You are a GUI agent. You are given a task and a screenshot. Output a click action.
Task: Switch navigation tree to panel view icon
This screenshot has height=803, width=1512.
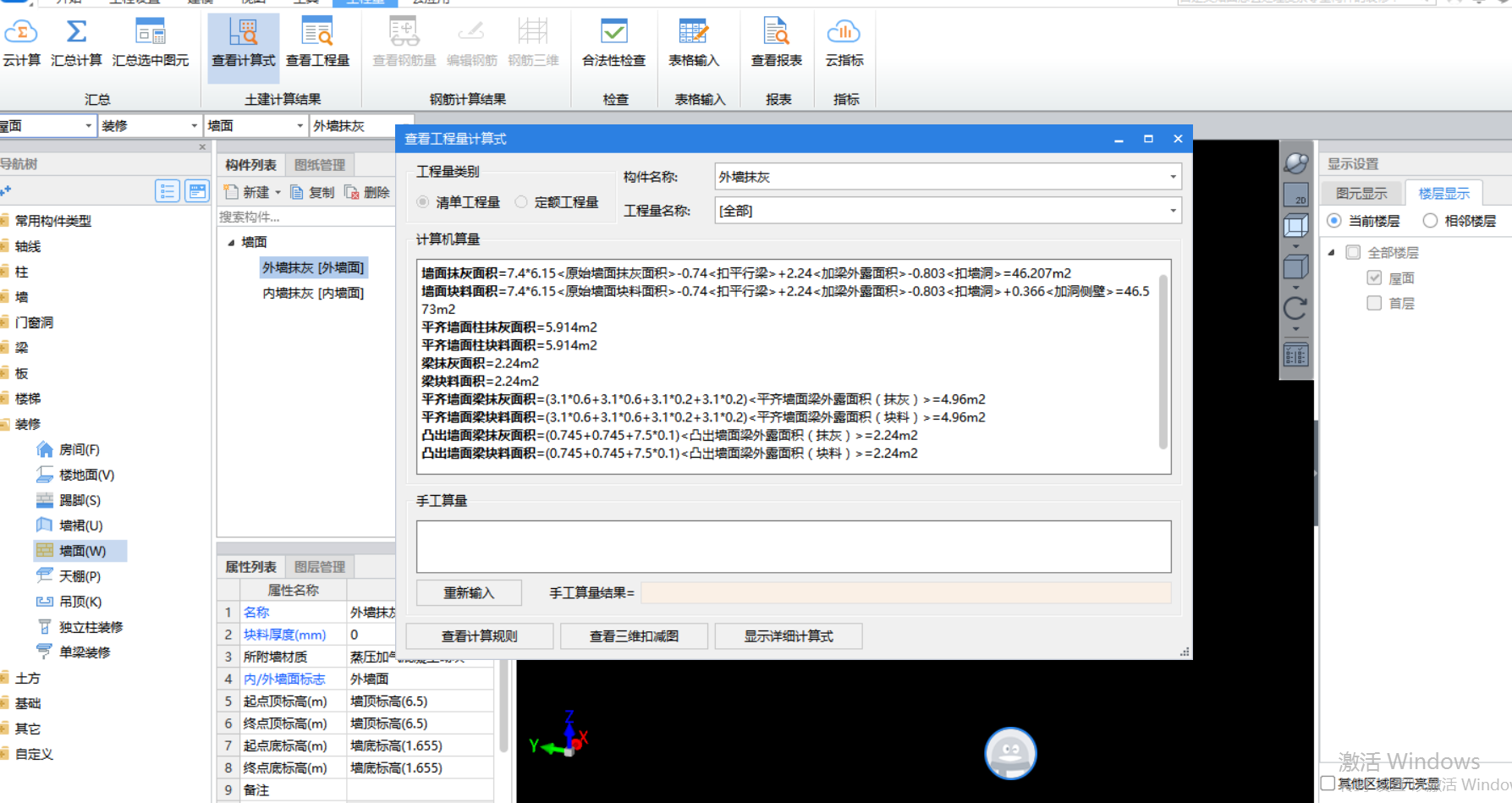197,191
